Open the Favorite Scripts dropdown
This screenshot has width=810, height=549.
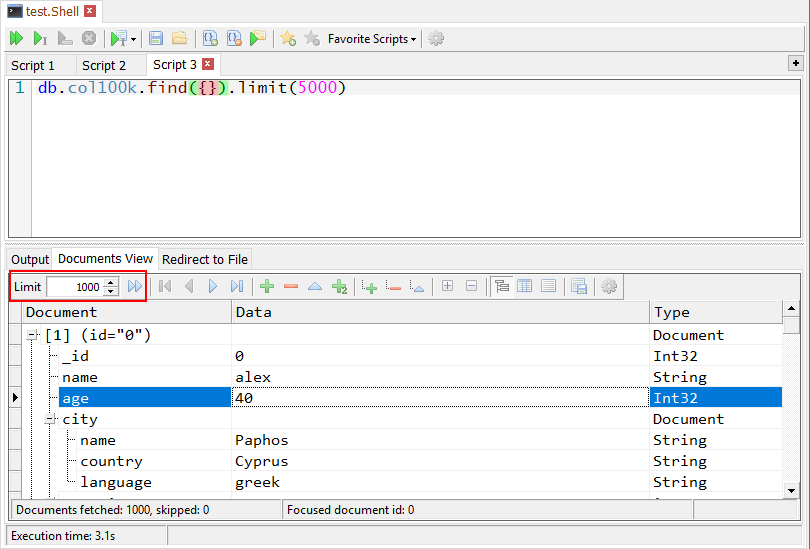pyautogui.click(x=372, y=39)
